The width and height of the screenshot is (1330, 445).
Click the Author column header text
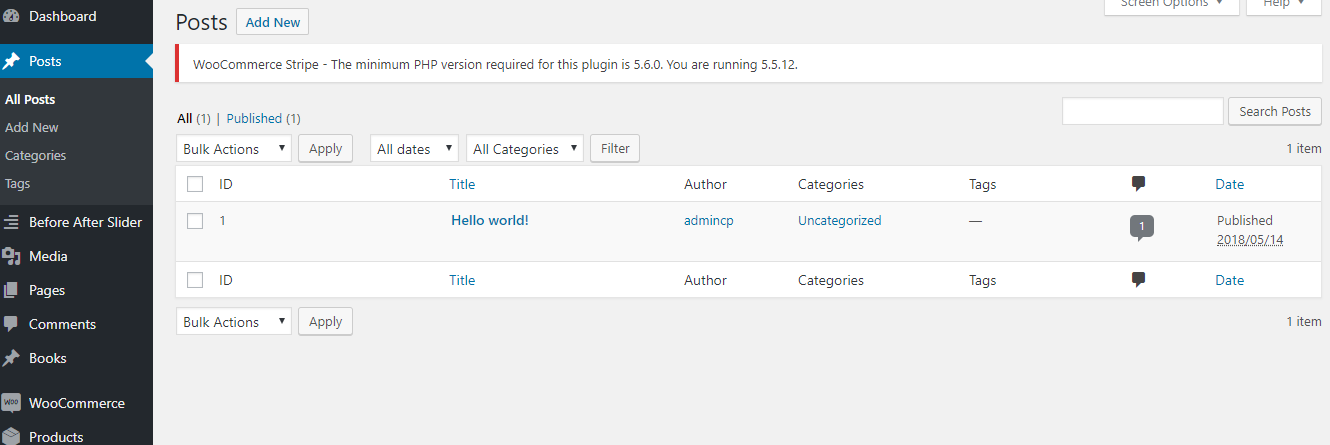click(706, 184)
